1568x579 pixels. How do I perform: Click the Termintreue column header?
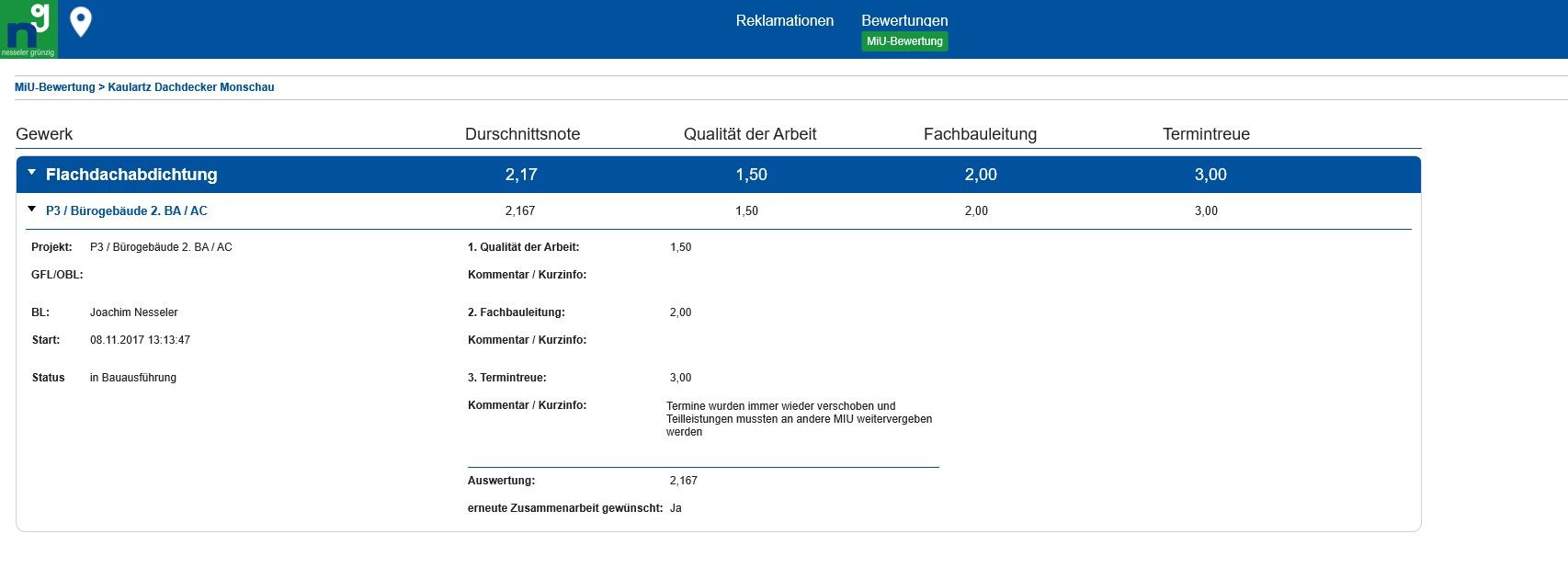tap(1206, 134)
